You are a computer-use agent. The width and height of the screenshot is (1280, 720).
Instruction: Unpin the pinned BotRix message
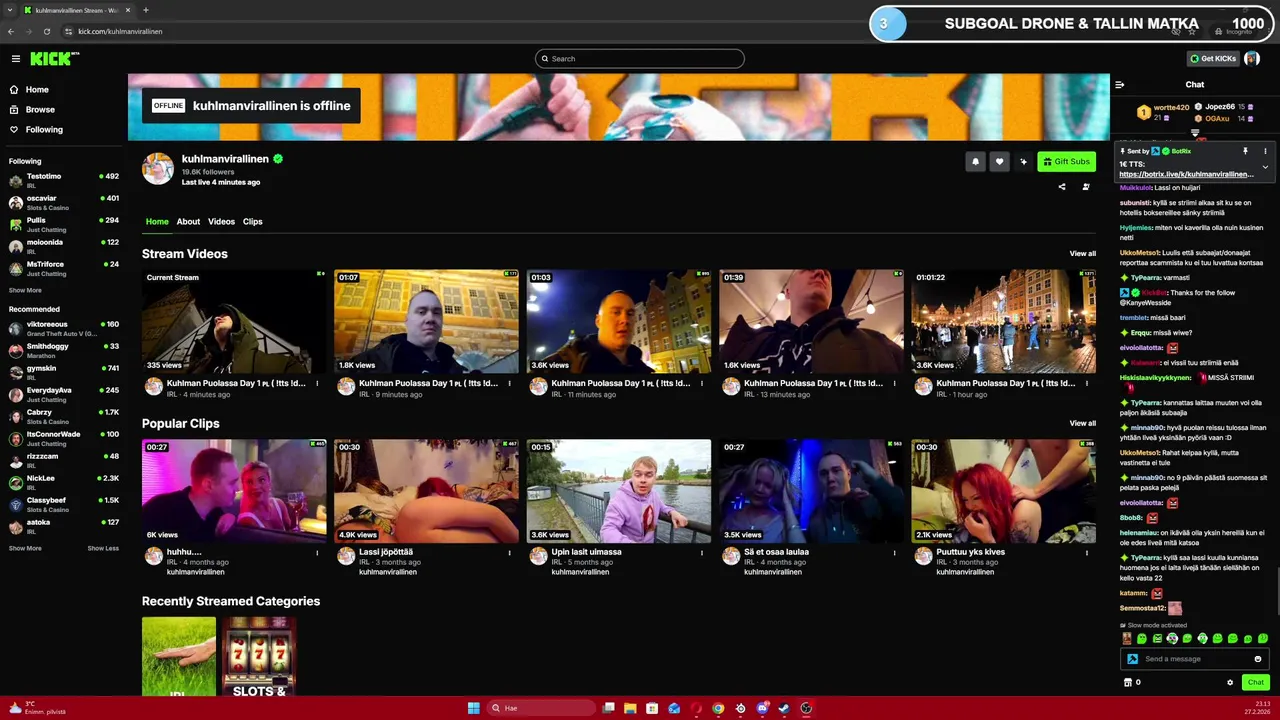[1245, 151]
